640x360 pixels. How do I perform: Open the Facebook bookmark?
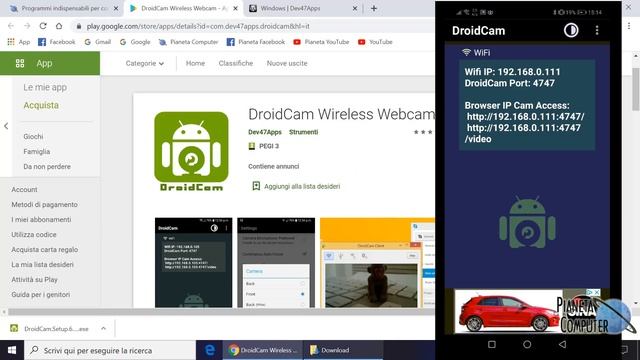pos(56,42)
